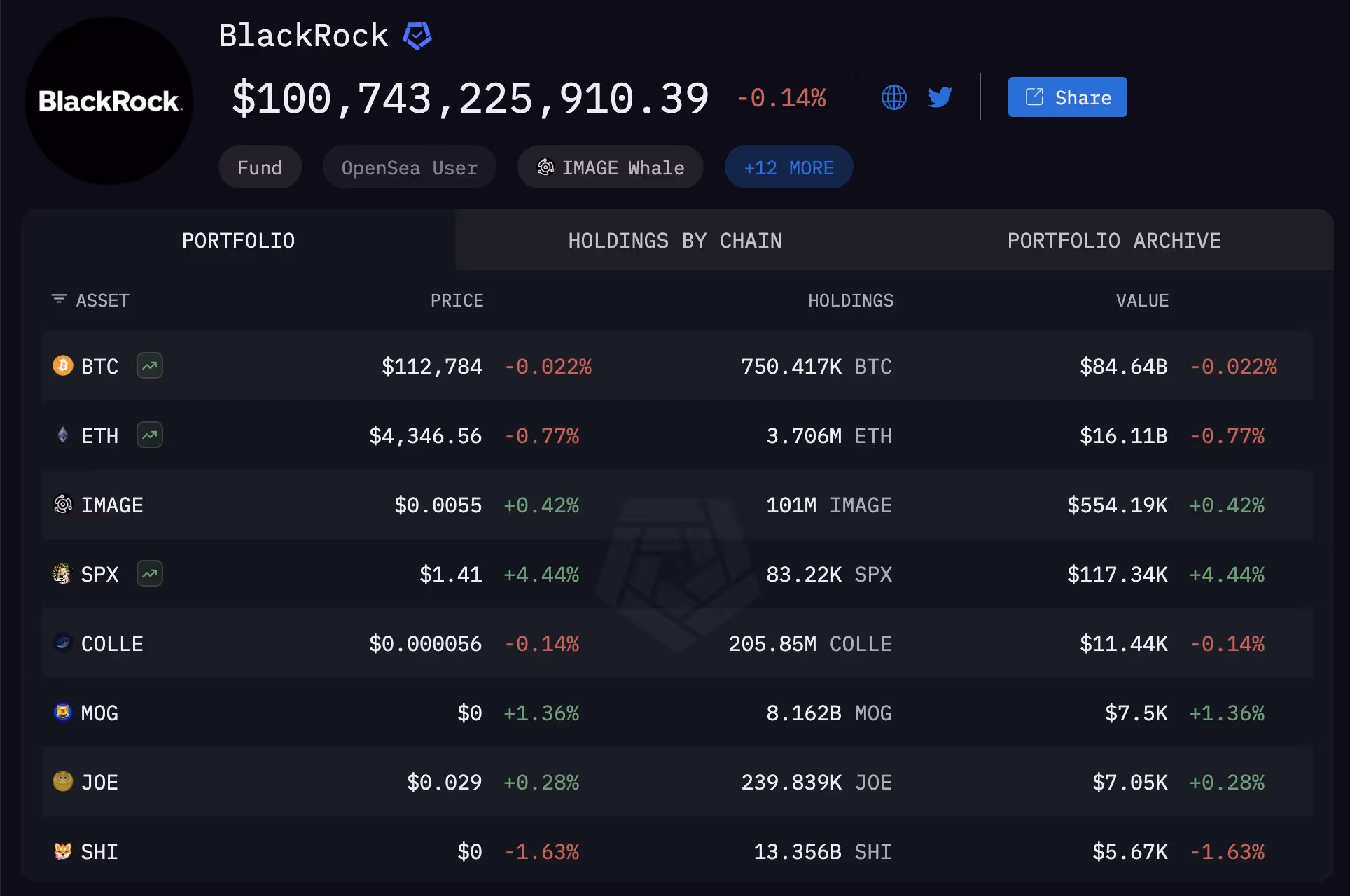
Task: Click the Bitcoin coin icon
Action: (x=63, y=365)
